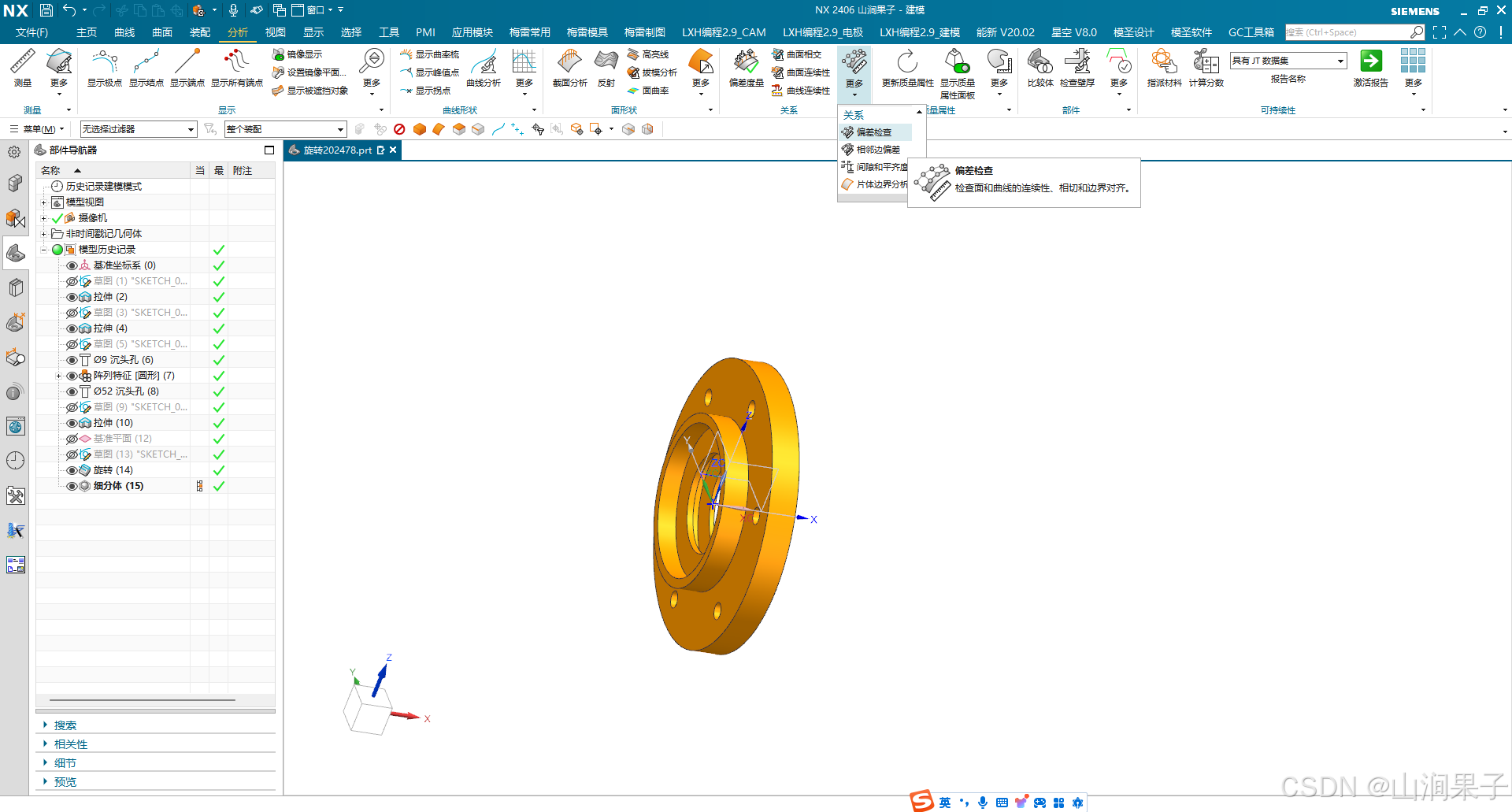The image size is (1512, 812).
Task: Click the Undo arrow in title bar
Action: pyautogui.click(x=69, y=10)
